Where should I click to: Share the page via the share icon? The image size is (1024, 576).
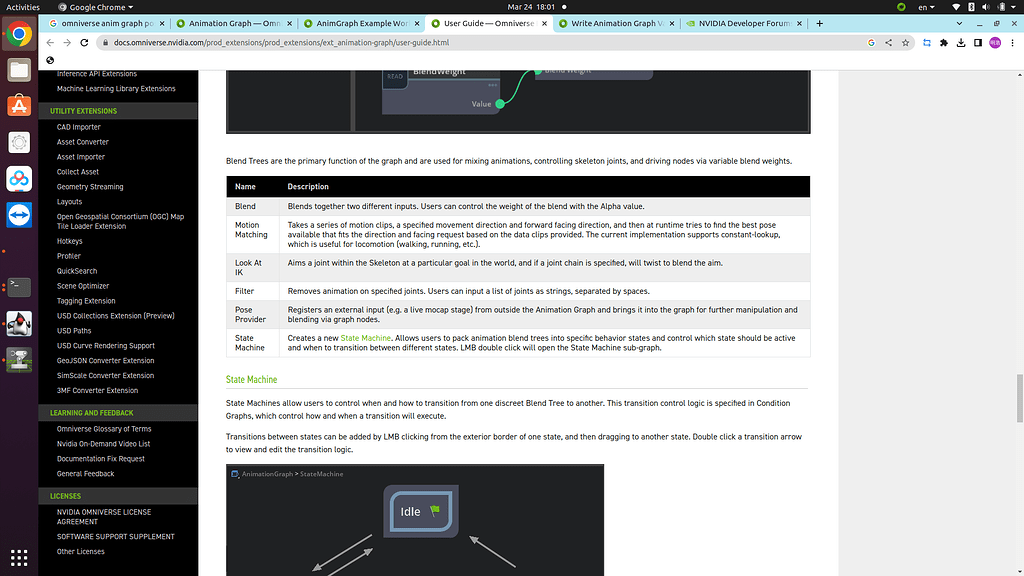(888, 43)
